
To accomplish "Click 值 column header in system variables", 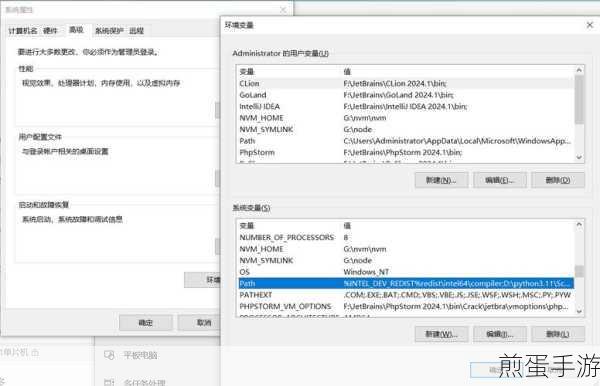I will coord(347,226).
